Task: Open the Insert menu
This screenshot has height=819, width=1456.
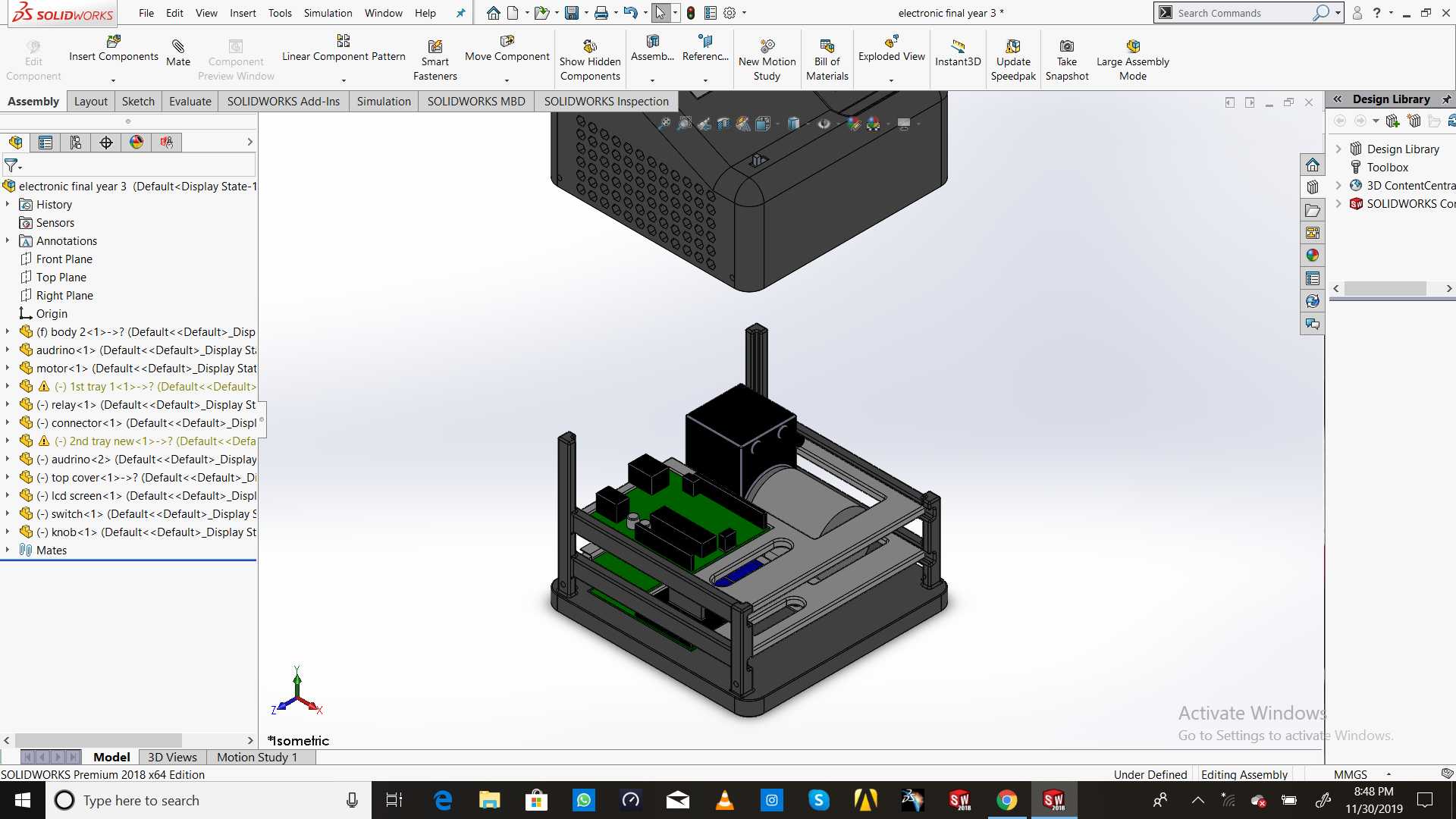Action: point(243,13)
